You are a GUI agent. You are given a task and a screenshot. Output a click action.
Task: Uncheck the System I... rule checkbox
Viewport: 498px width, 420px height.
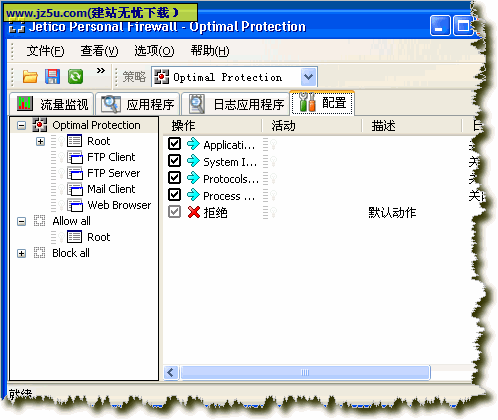coord(174,161)
